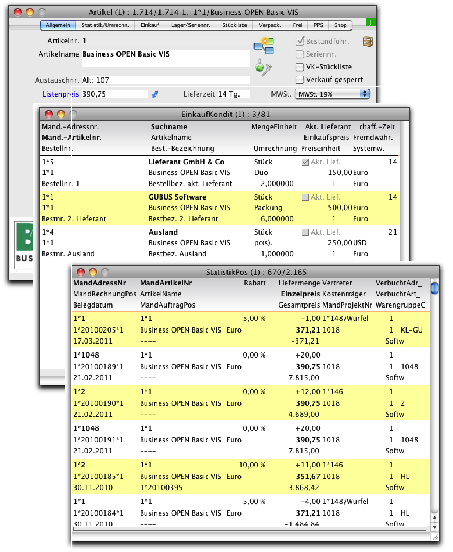Click the Lieferzeit field showing 14 Tg.
This screenshot has height=552, width=453.
[234, 94]
